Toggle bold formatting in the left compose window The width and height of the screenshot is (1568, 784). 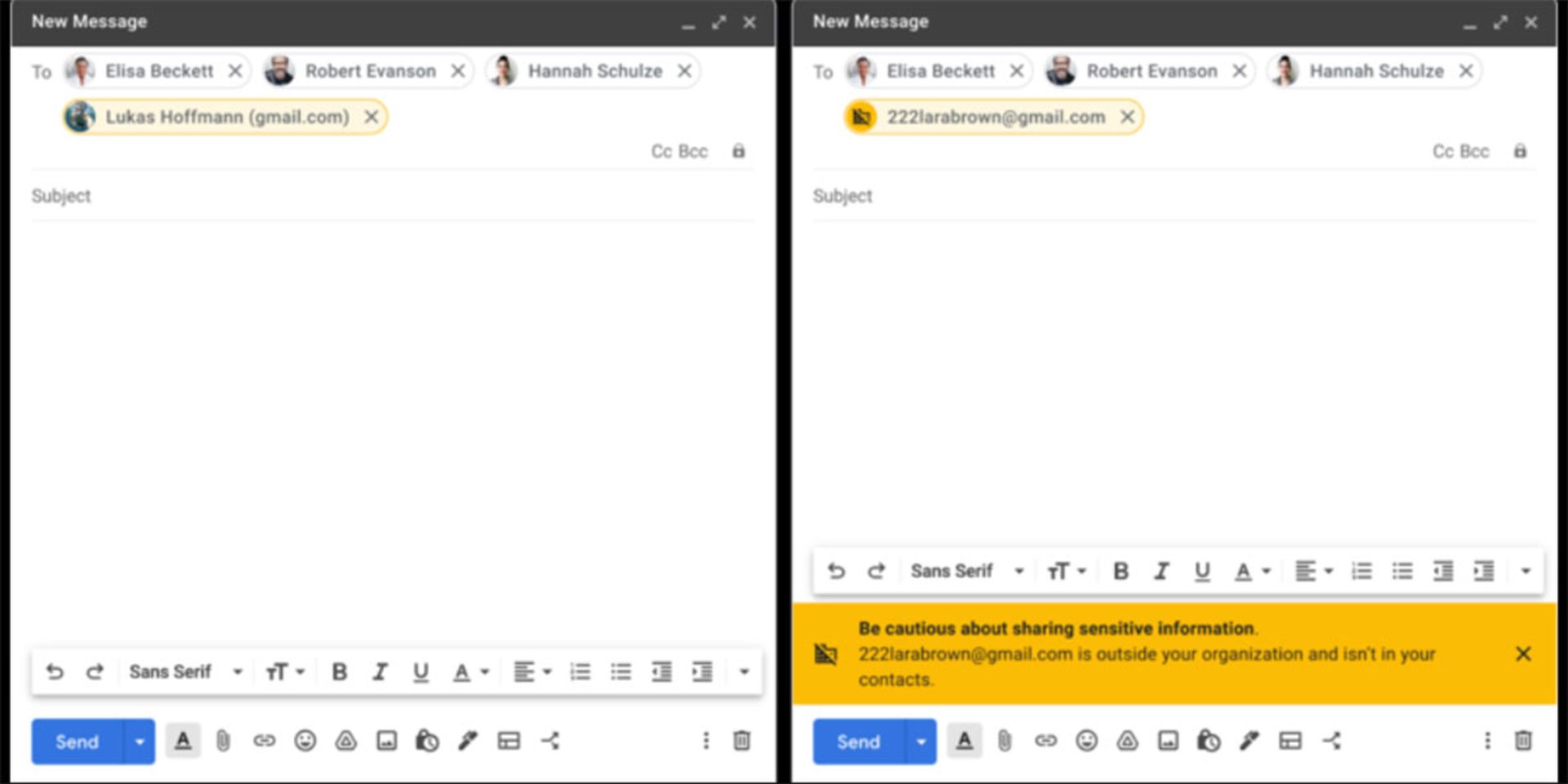pyautogui.click(x=340, y=672)
